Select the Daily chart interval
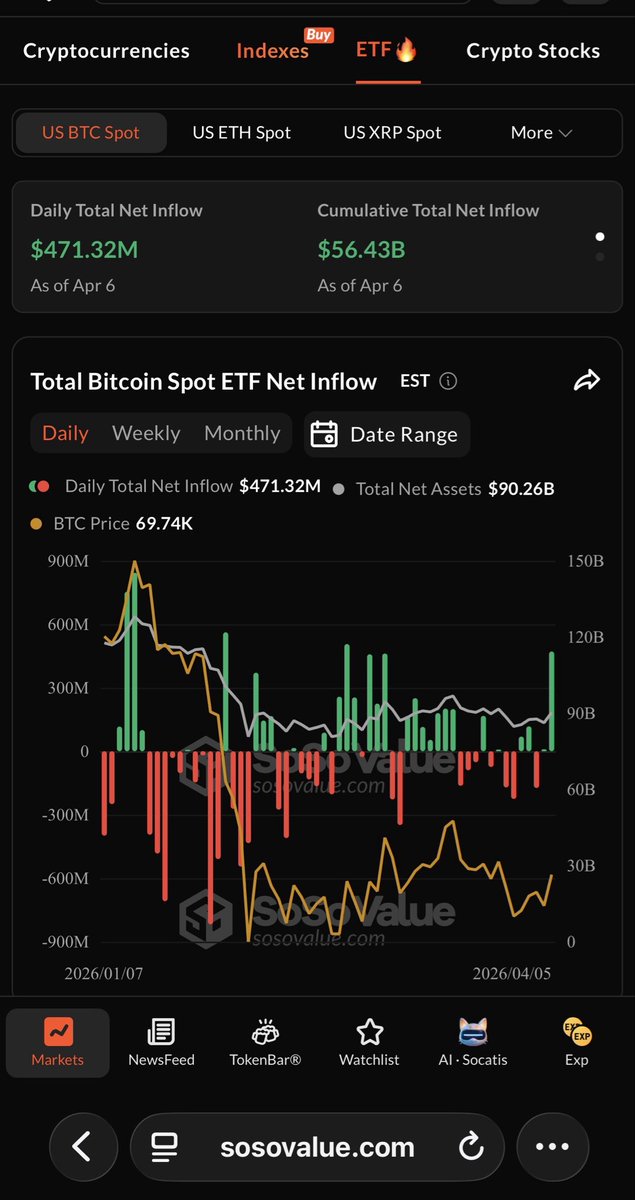Viewport: 635px width, 1200px height. (x=65, y=433)
